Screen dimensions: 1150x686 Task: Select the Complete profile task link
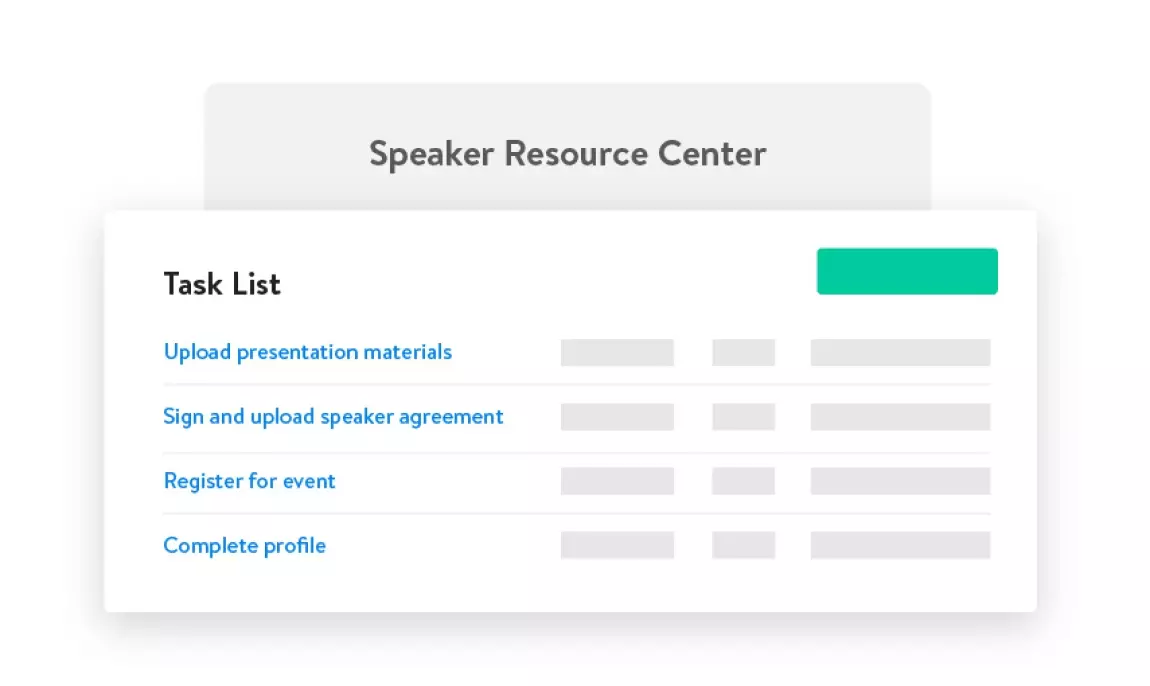[244, 545]
